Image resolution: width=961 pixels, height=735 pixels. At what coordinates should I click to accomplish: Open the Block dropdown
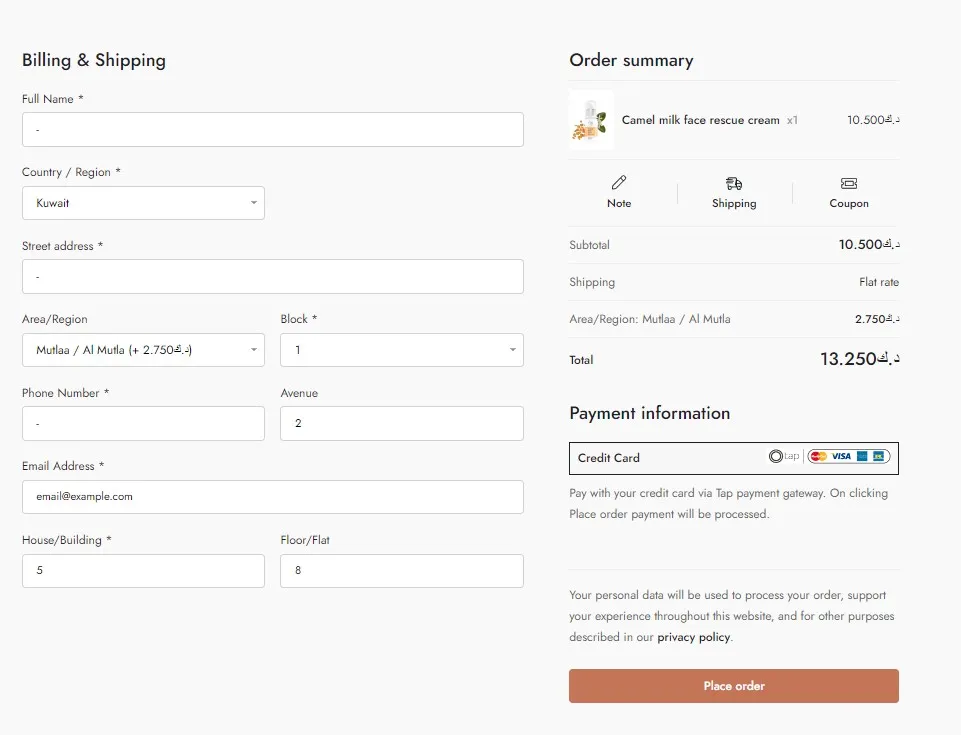pyautogui.click(x=402, y=350)
